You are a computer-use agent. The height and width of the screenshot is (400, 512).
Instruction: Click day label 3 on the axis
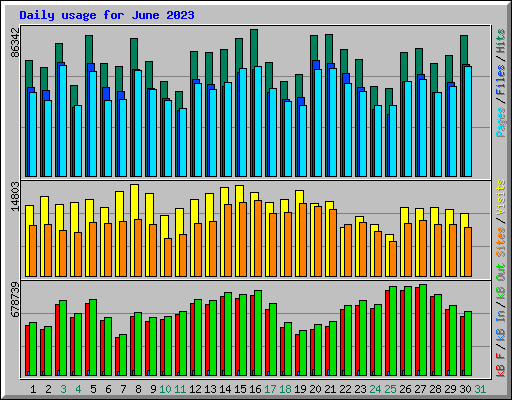point(63,389)
